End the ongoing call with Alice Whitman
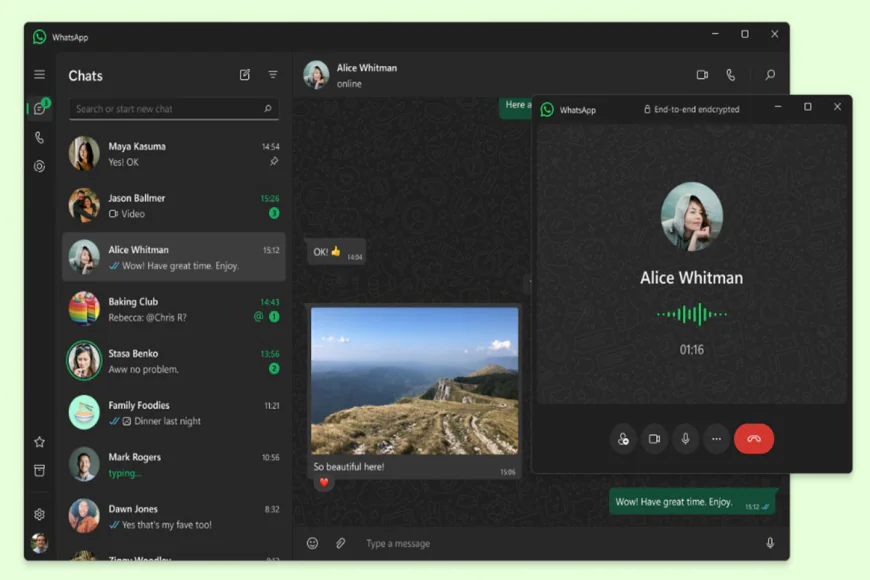 pyautogui.click(x=754, y=438)
